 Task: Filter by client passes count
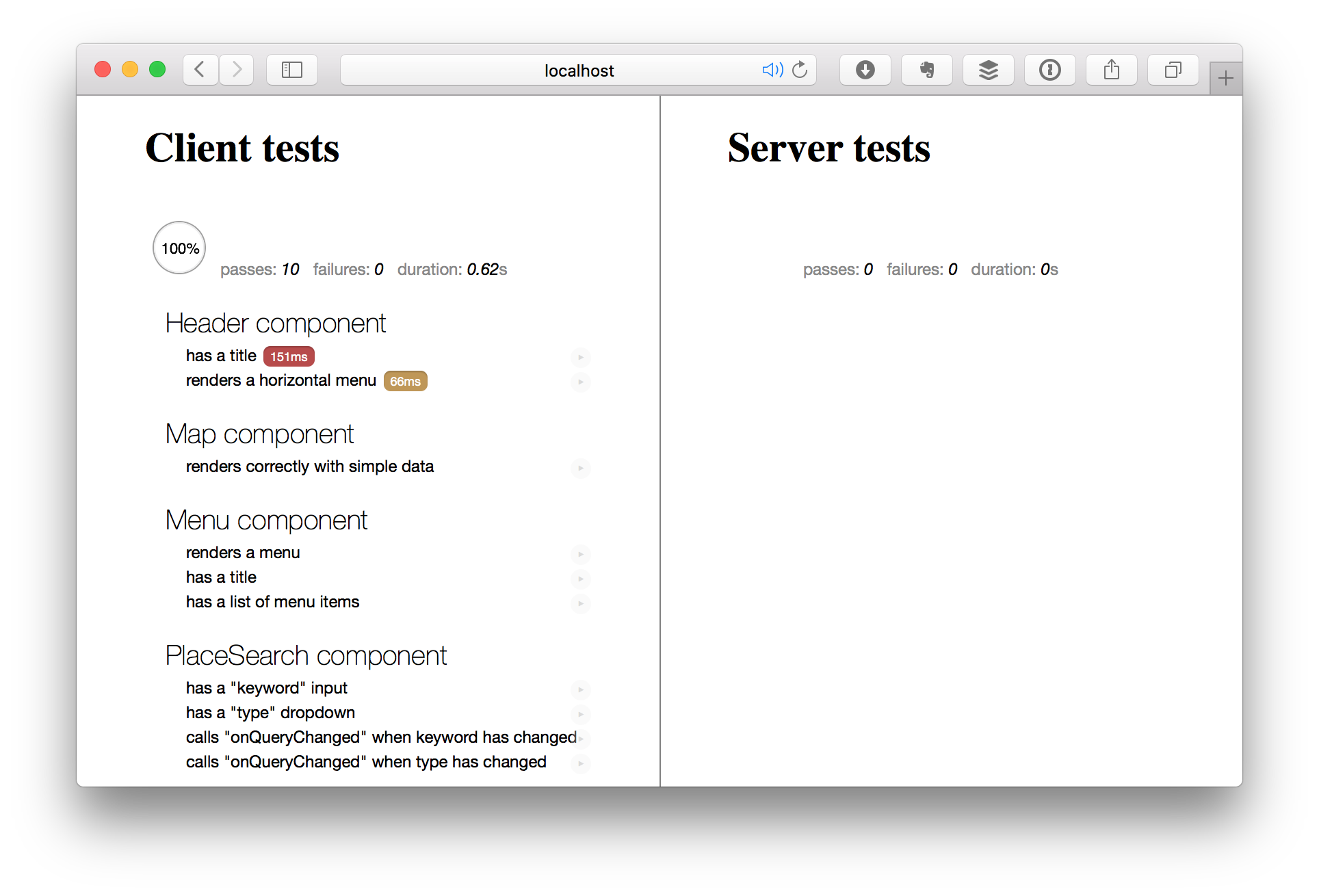click(x=259, y=269)
